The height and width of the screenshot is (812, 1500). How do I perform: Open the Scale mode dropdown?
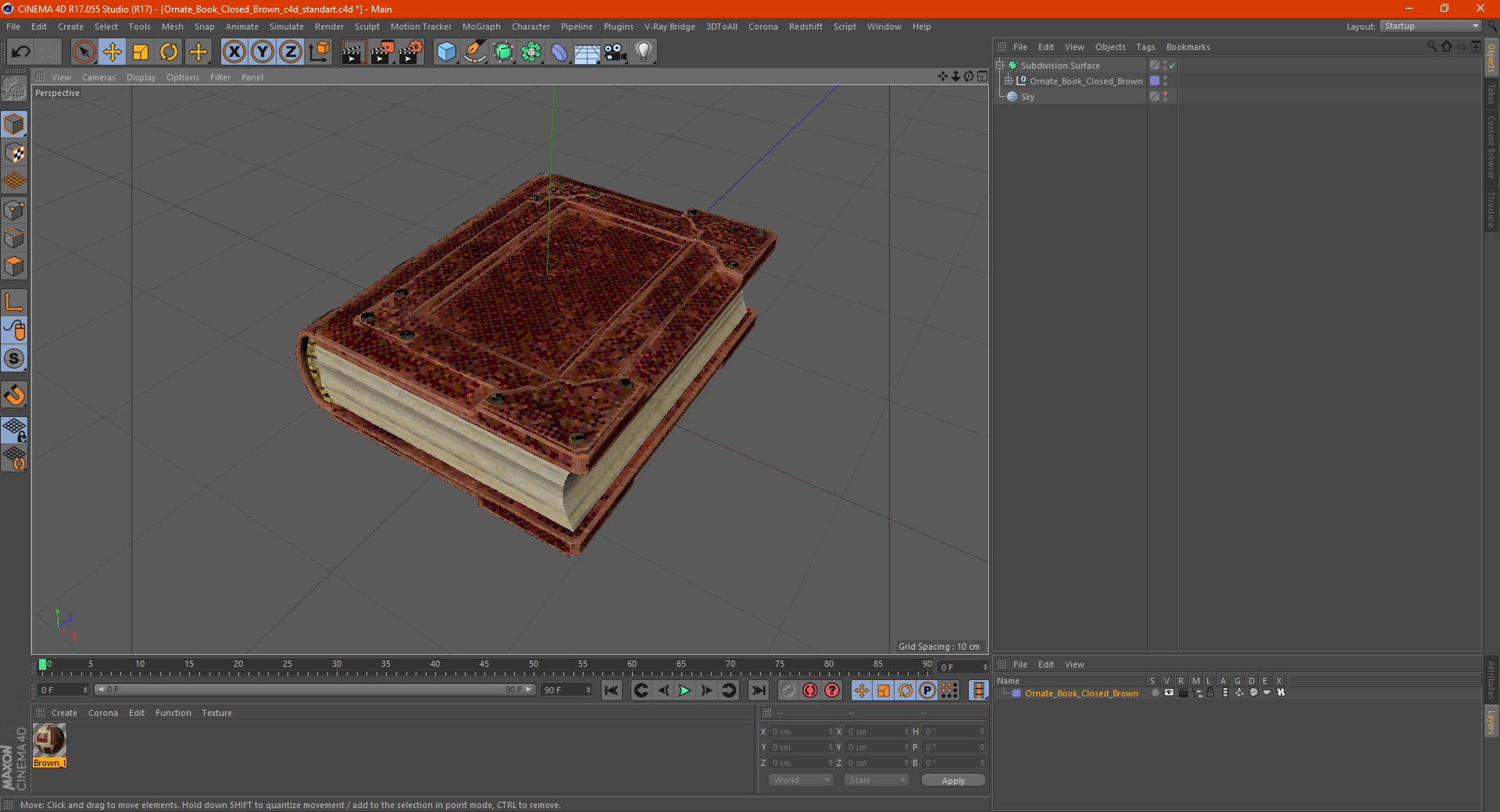[877, 780]
